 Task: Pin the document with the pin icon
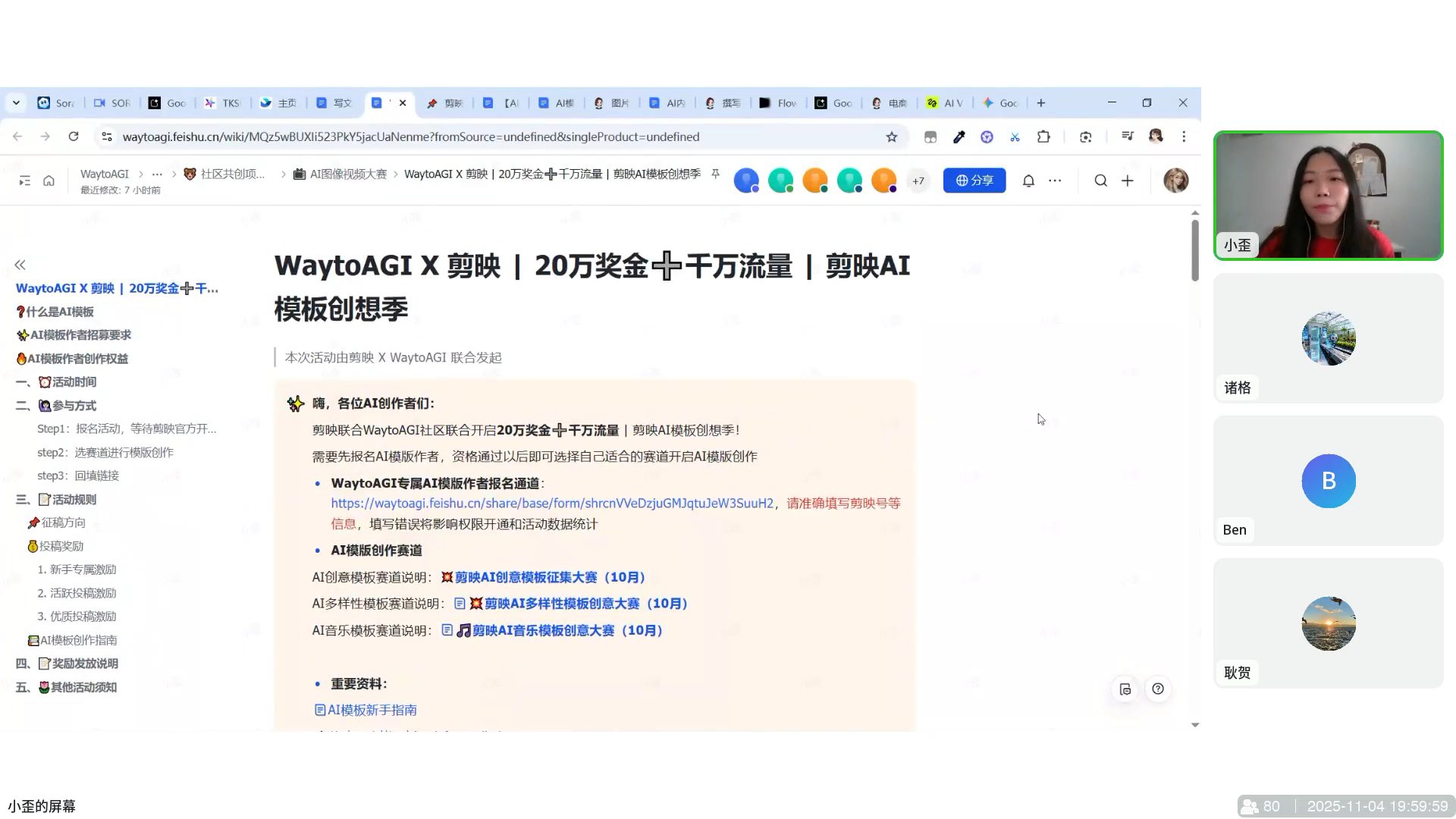[715, 174]
